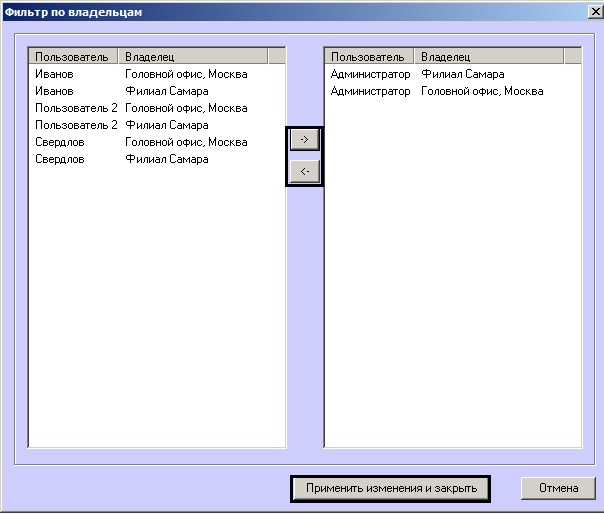
Task: Sort left list by Владелец column header
Action: click(193, 57)
